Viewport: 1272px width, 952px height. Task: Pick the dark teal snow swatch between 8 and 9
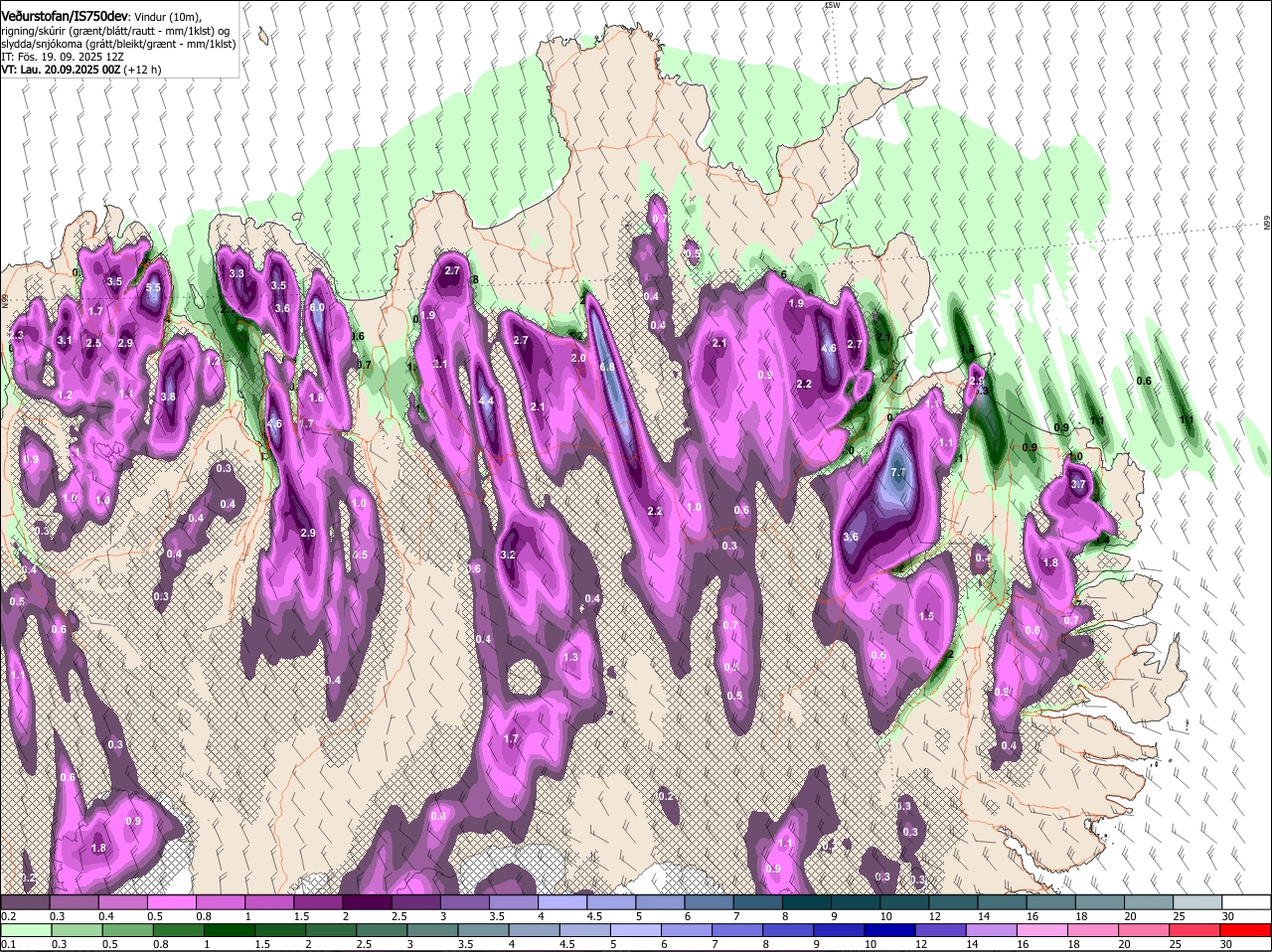(x=807, y=902)
